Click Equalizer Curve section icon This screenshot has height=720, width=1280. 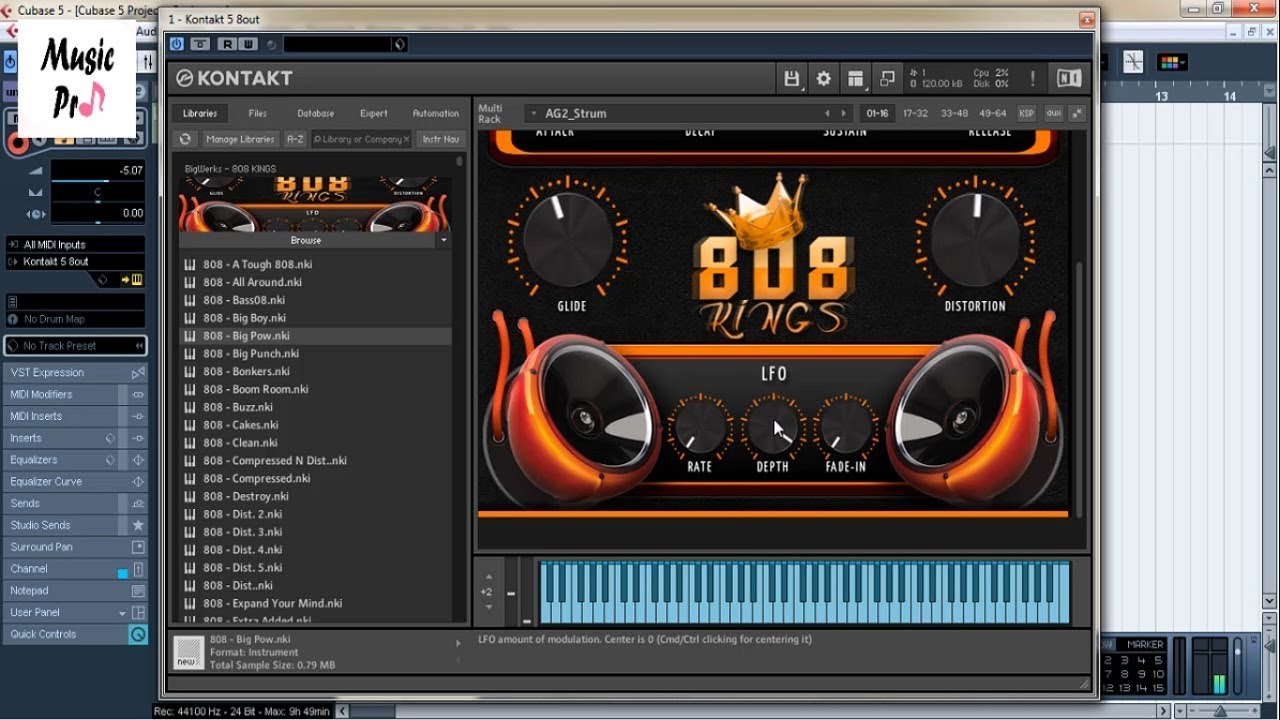pyautogui.click(x=138, y=482)
